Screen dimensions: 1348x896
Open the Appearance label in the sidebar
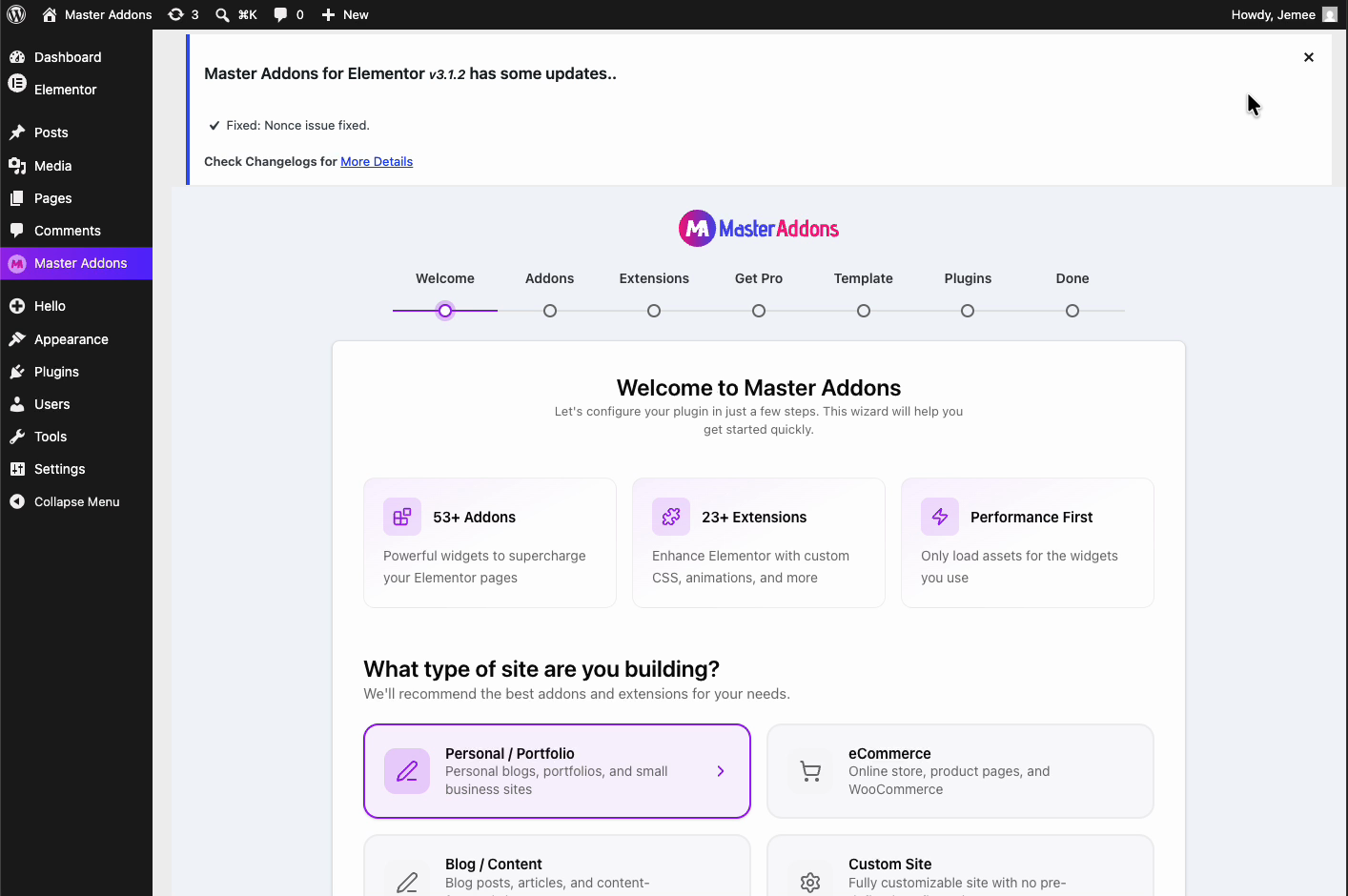71,339
